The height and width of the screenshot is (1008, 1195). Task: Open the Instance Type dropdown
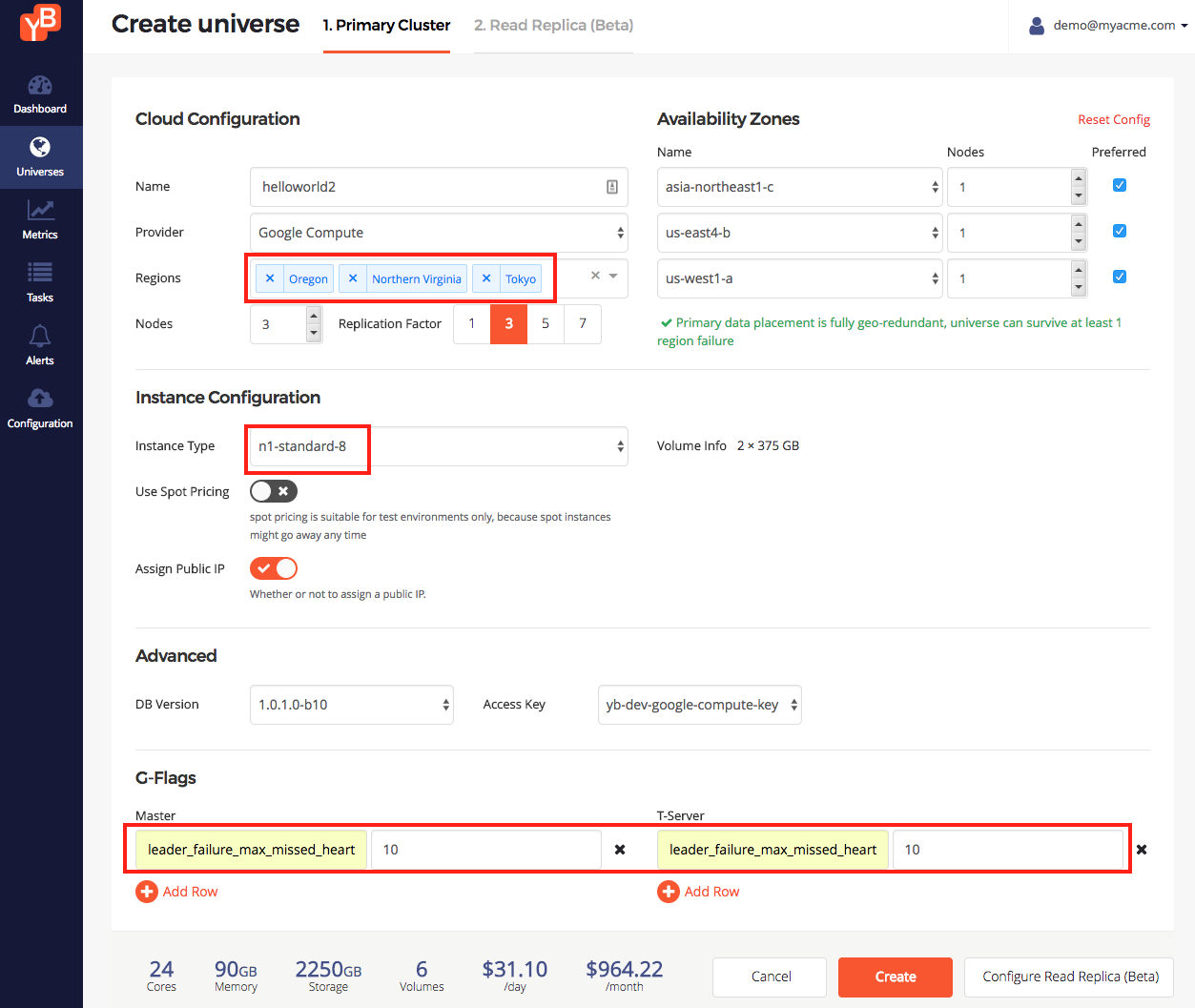(x=439, y=446)
